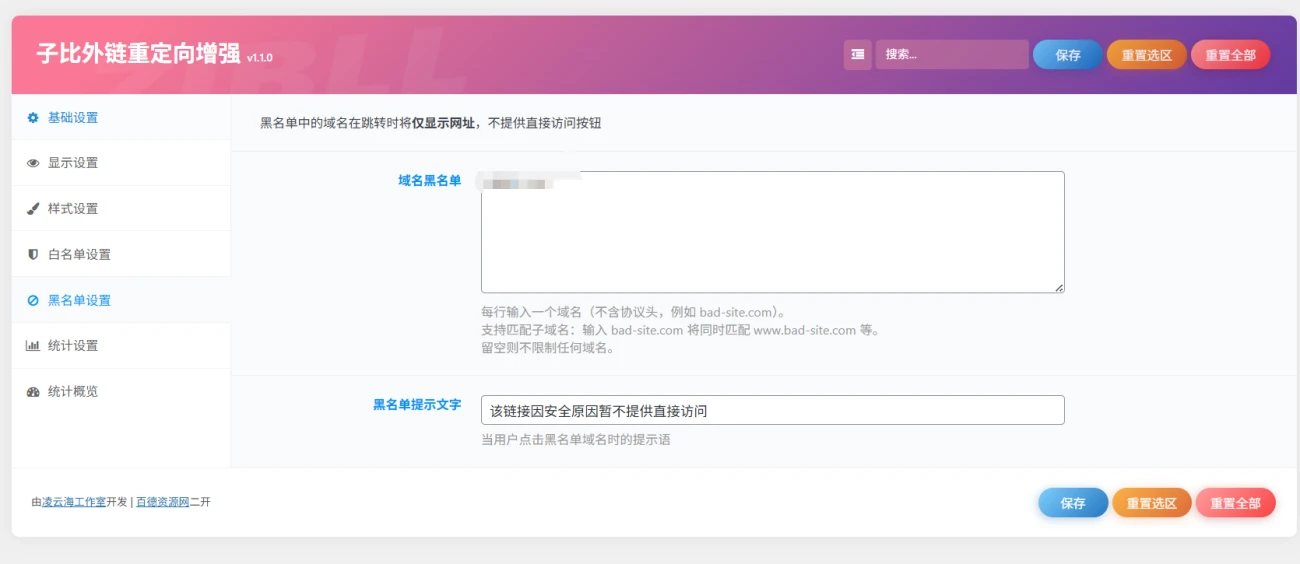Click the top 重置选区 button
Viewport: 1300px width, 564px height.
click(1146, 55)
